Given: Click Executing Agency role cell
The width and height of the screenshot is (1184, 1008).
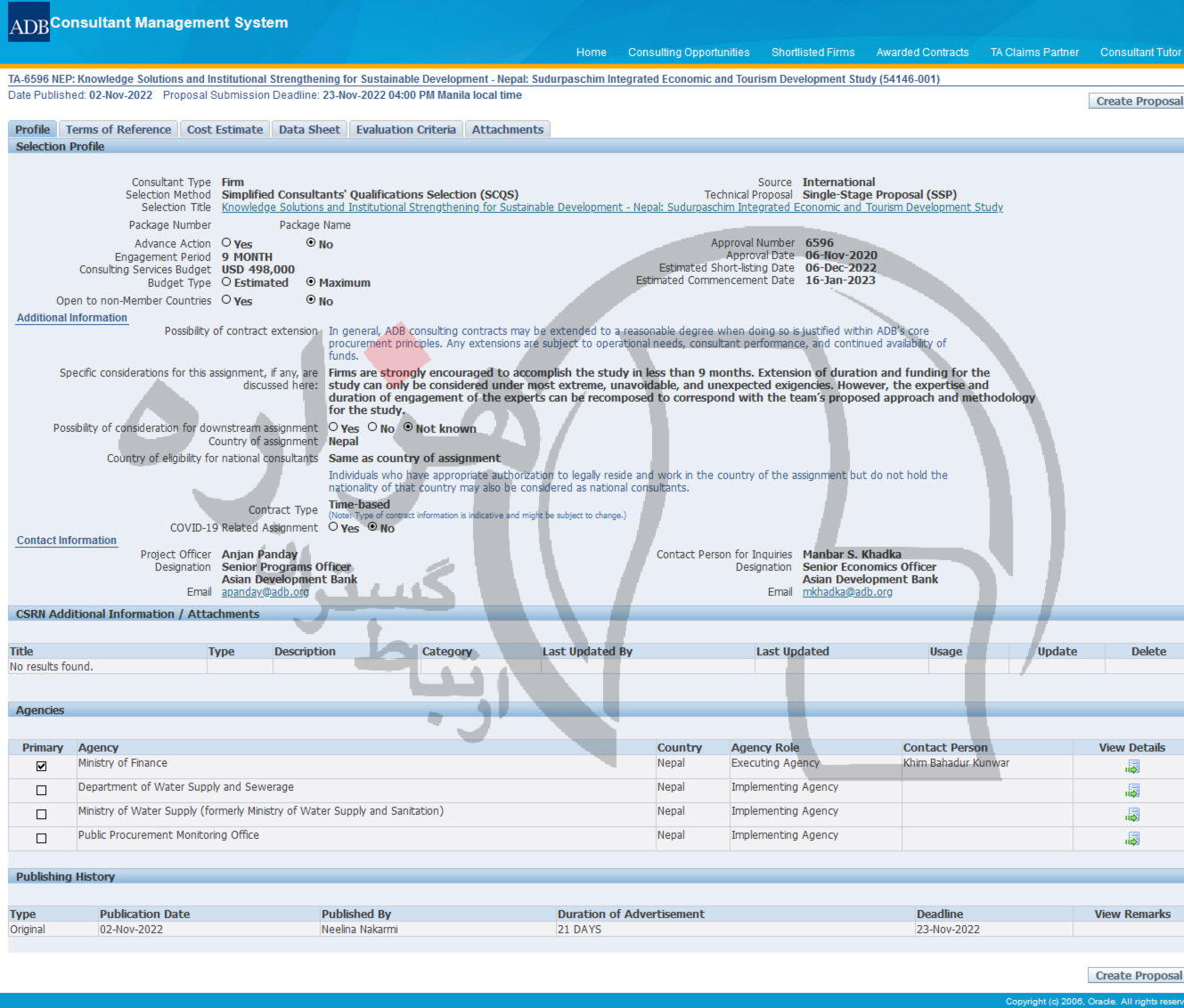Looking at the screenshot, I should tap(775, 763).
